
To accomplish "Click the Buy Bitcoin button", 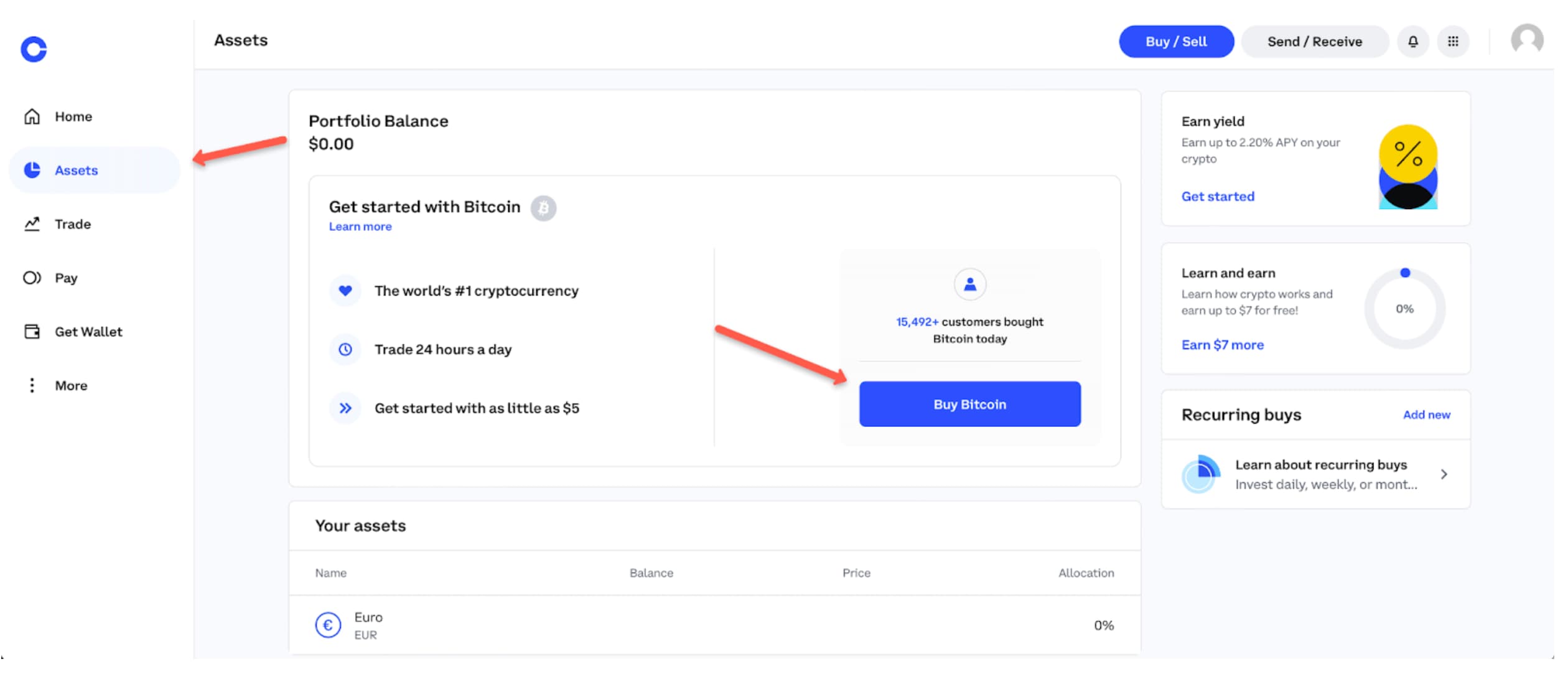I will point(970,404).
